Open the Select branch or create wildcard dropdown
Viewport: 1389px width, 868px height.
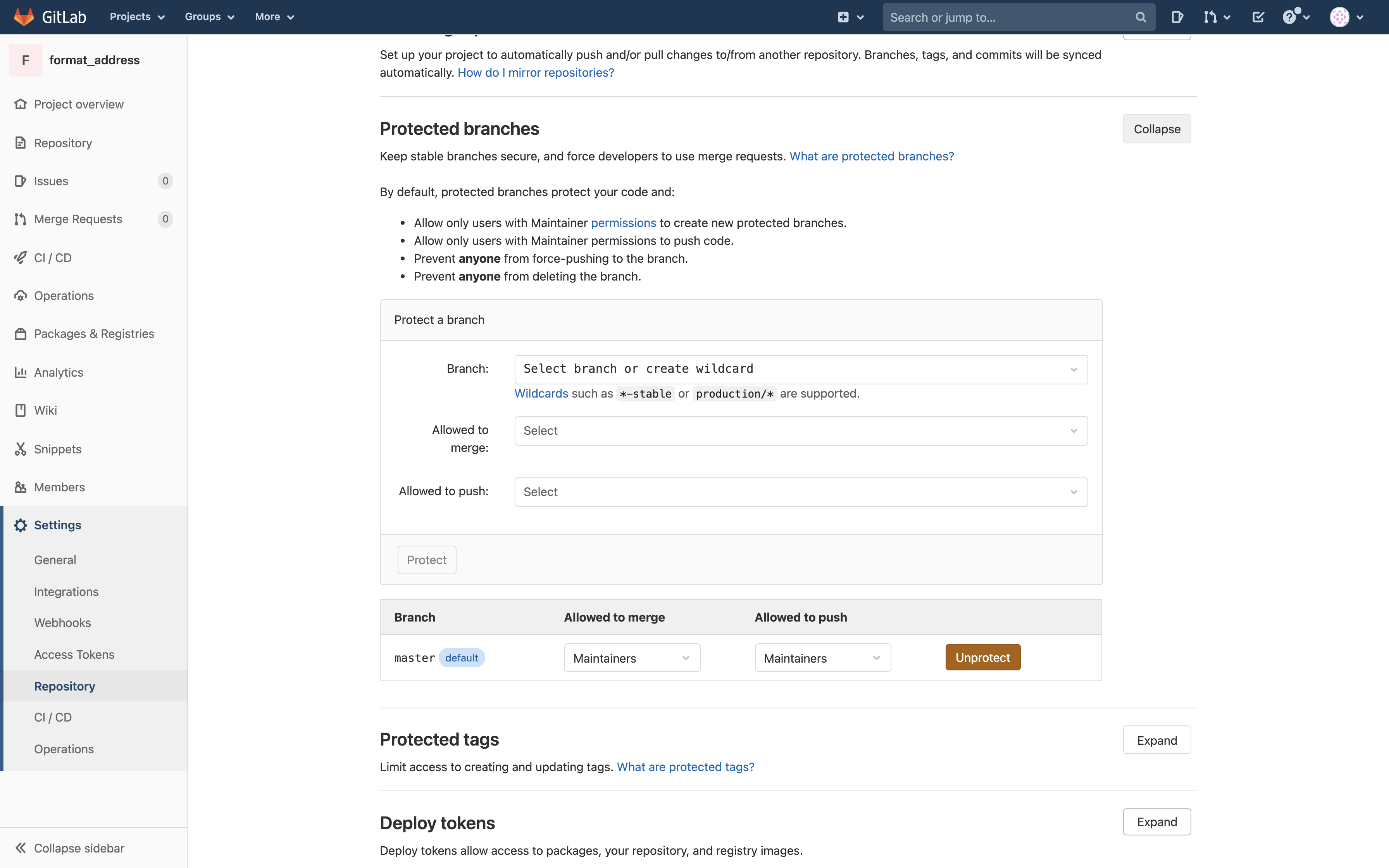click(801, 369)
